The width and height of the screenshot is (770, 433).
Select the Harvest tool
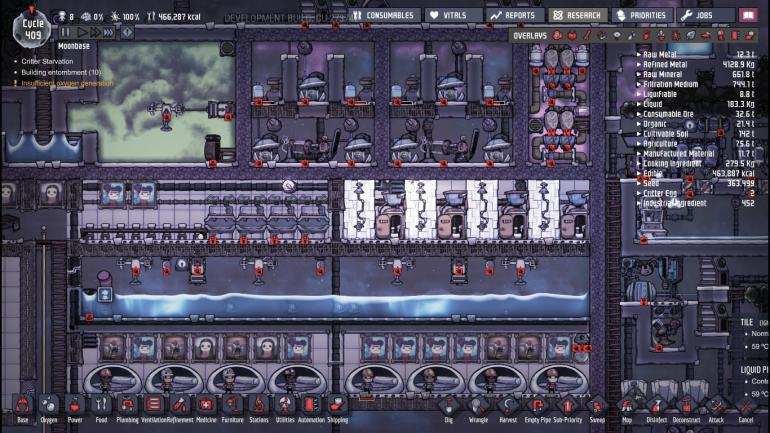508,409
